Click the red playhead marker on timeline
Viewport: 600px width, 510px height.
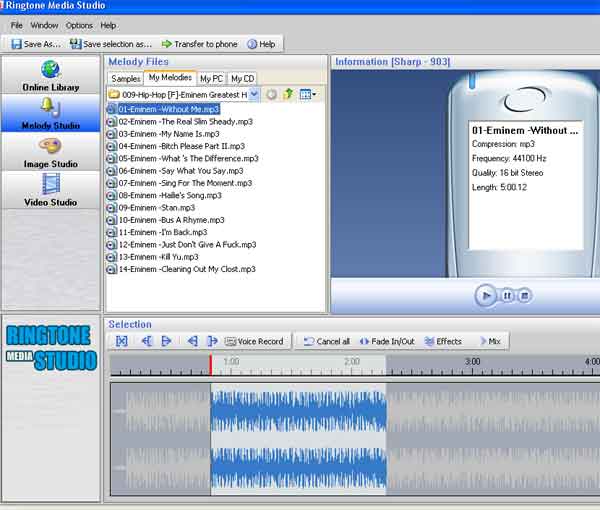(x=210, y=365)
